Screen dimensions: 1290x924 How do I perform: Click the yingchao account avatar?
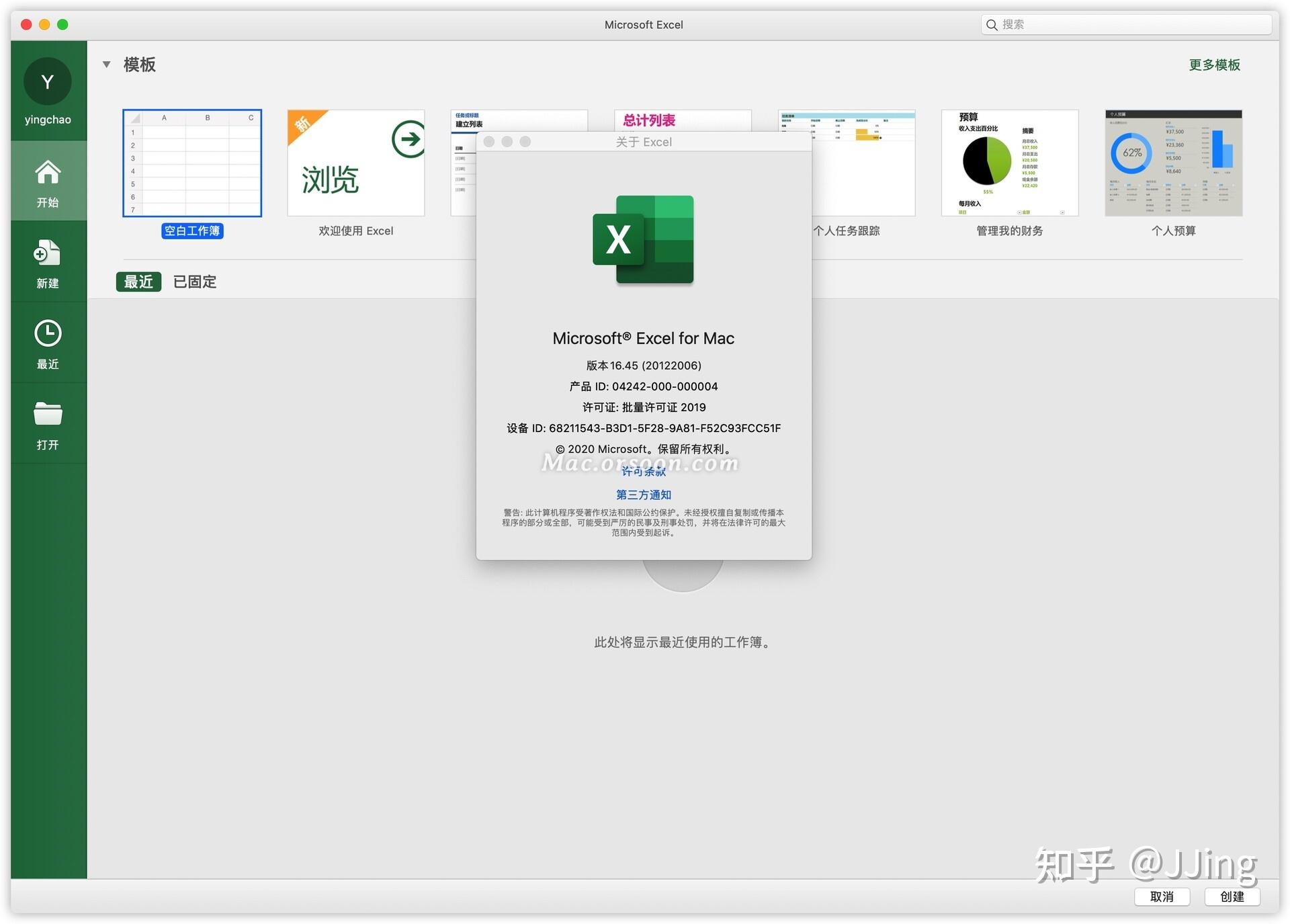pos(48,81)
